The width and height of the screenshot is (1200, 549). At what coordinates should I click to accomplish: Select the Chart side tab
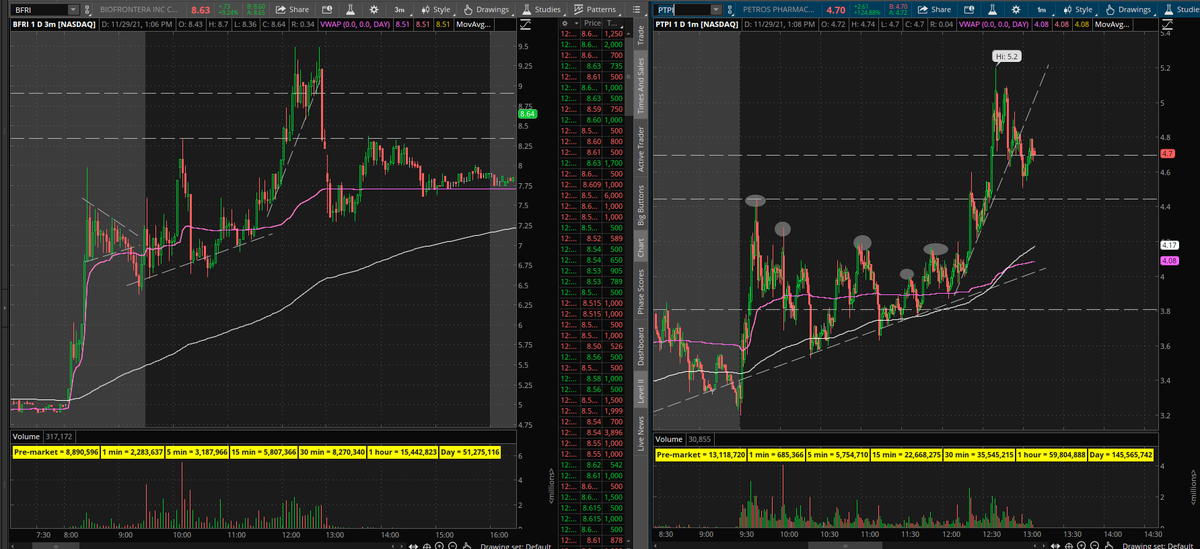tap(640, 246)
